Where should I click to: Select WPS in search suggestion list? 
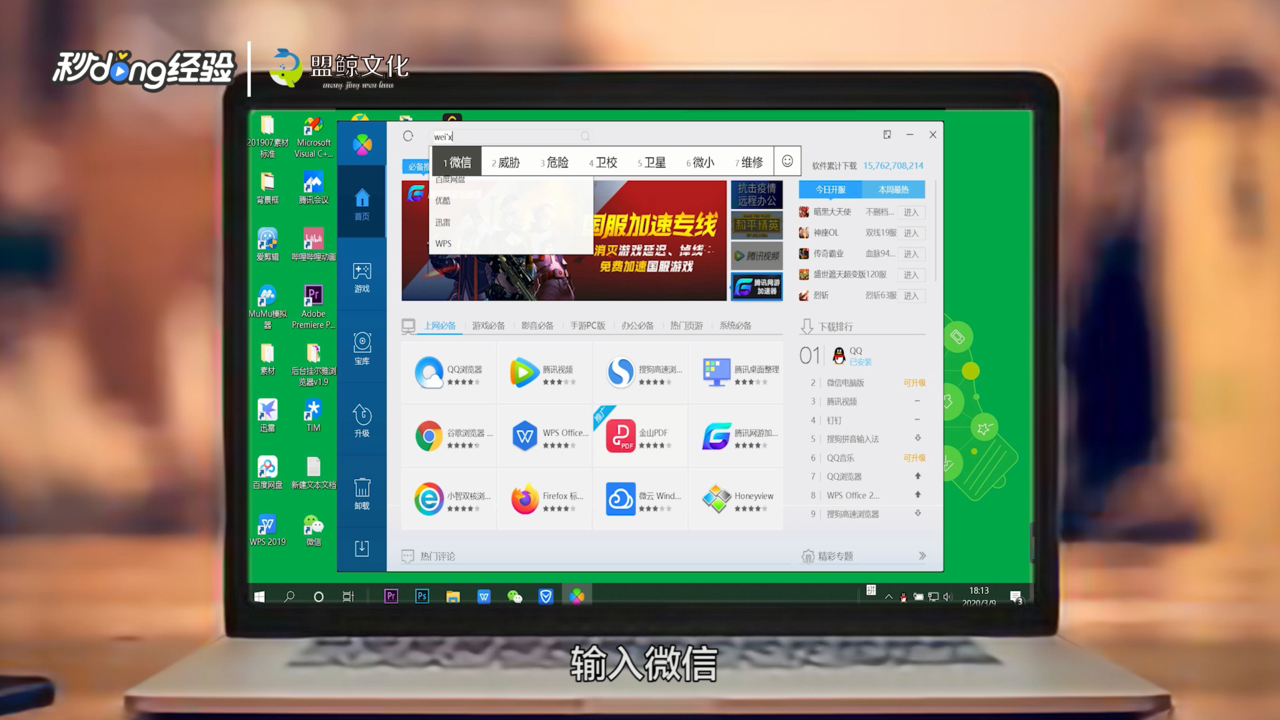pyautogui.click(x=443, y=244)
